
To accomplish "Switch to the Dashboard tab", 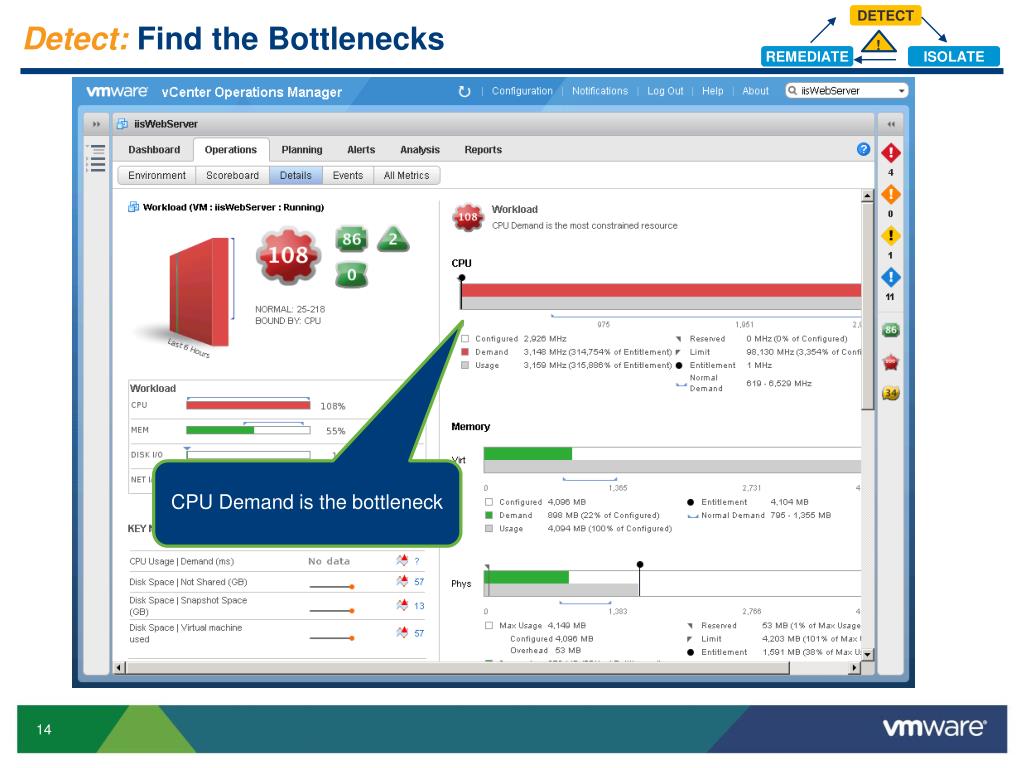I will click(x=154, y=150).
